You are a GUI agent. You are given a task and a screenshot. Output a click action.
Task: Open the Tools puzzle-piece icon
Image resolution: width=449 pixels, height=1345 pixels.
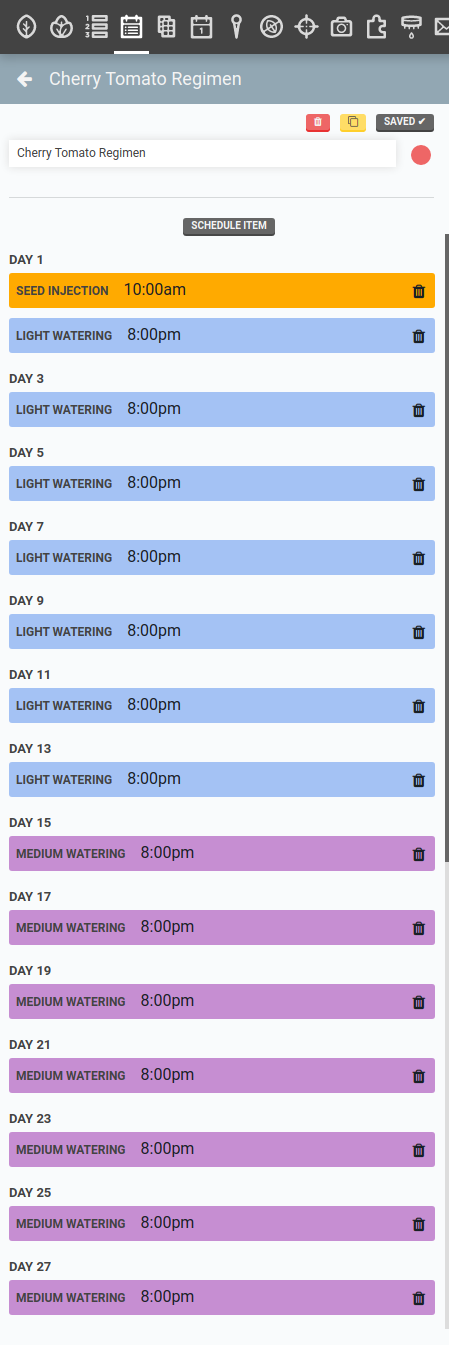click(x=376, y=27)
